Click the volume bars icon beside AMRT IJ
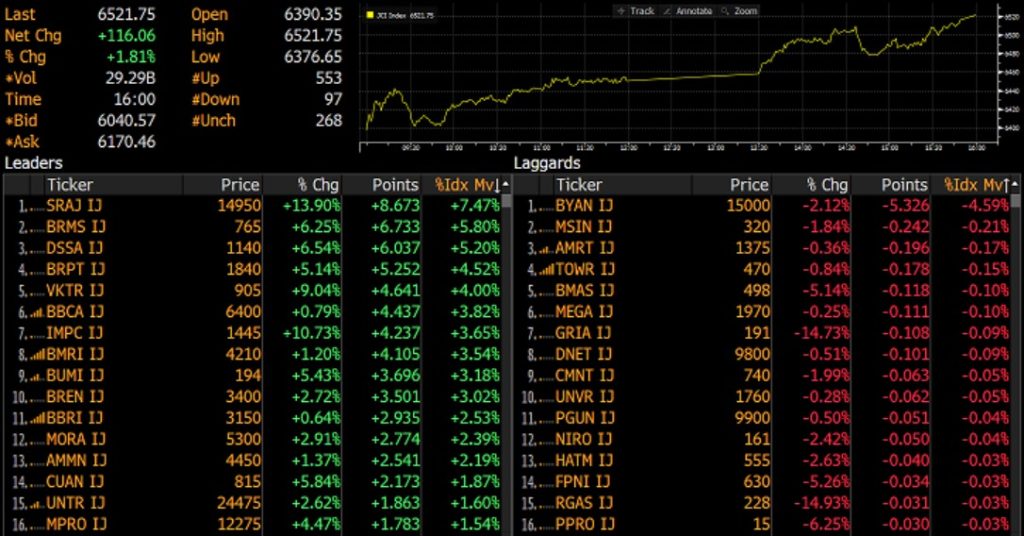1024x536 pixels. point(547,249)
